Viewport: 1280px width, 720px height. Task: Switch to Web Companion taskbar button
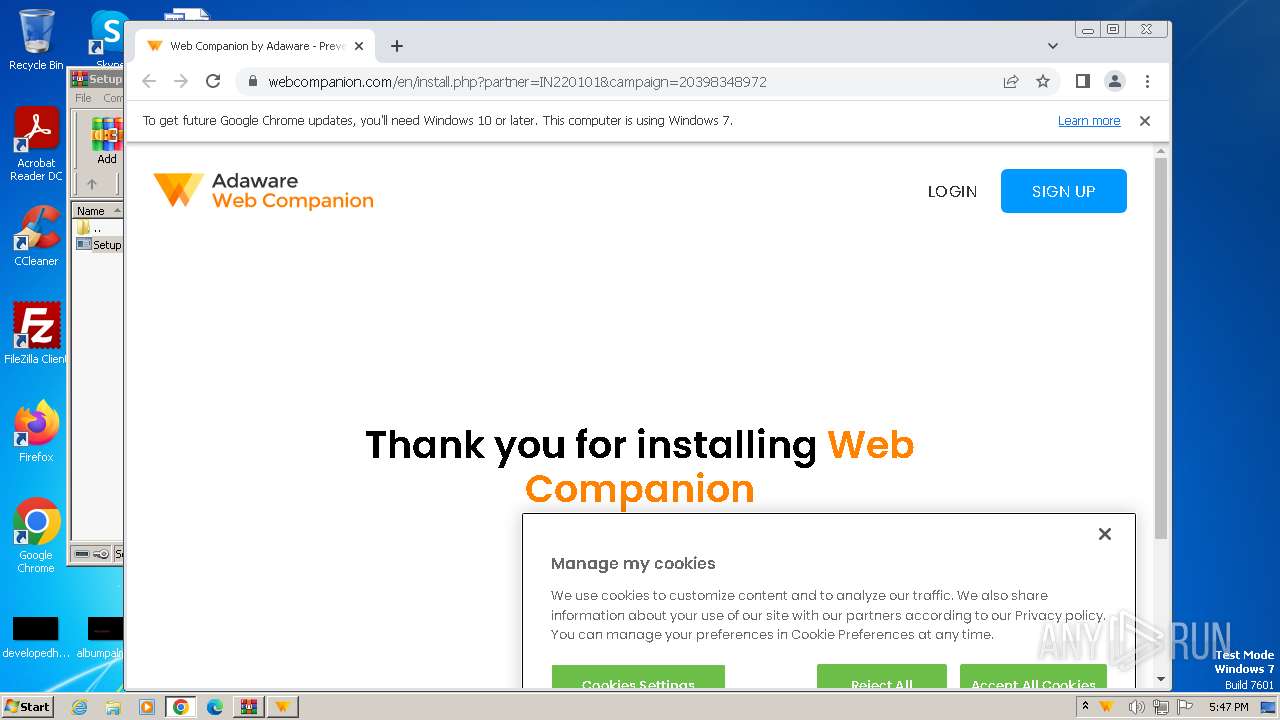(x=282, y=707)
